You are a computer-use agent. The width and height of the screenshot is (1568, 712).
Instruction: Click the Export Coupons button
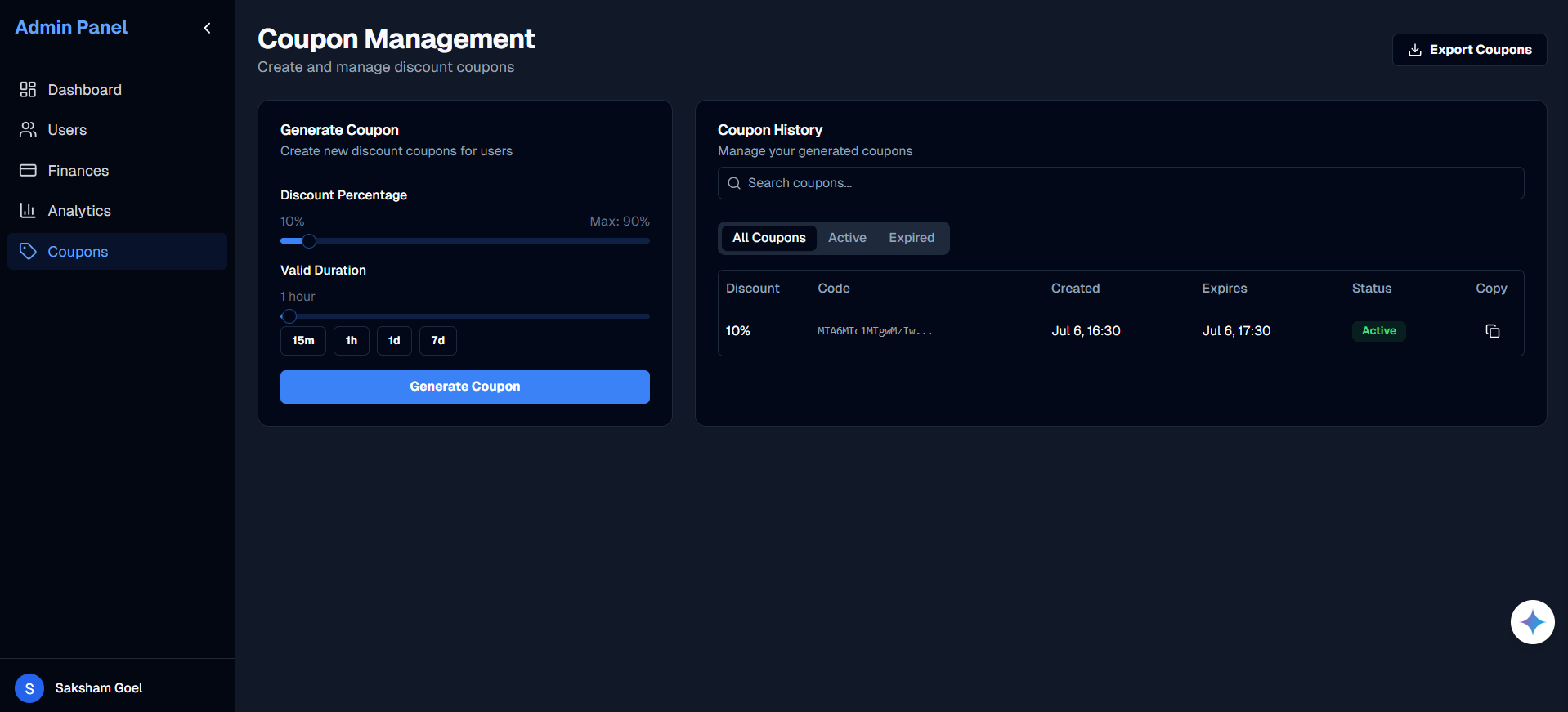point(1469,50)
